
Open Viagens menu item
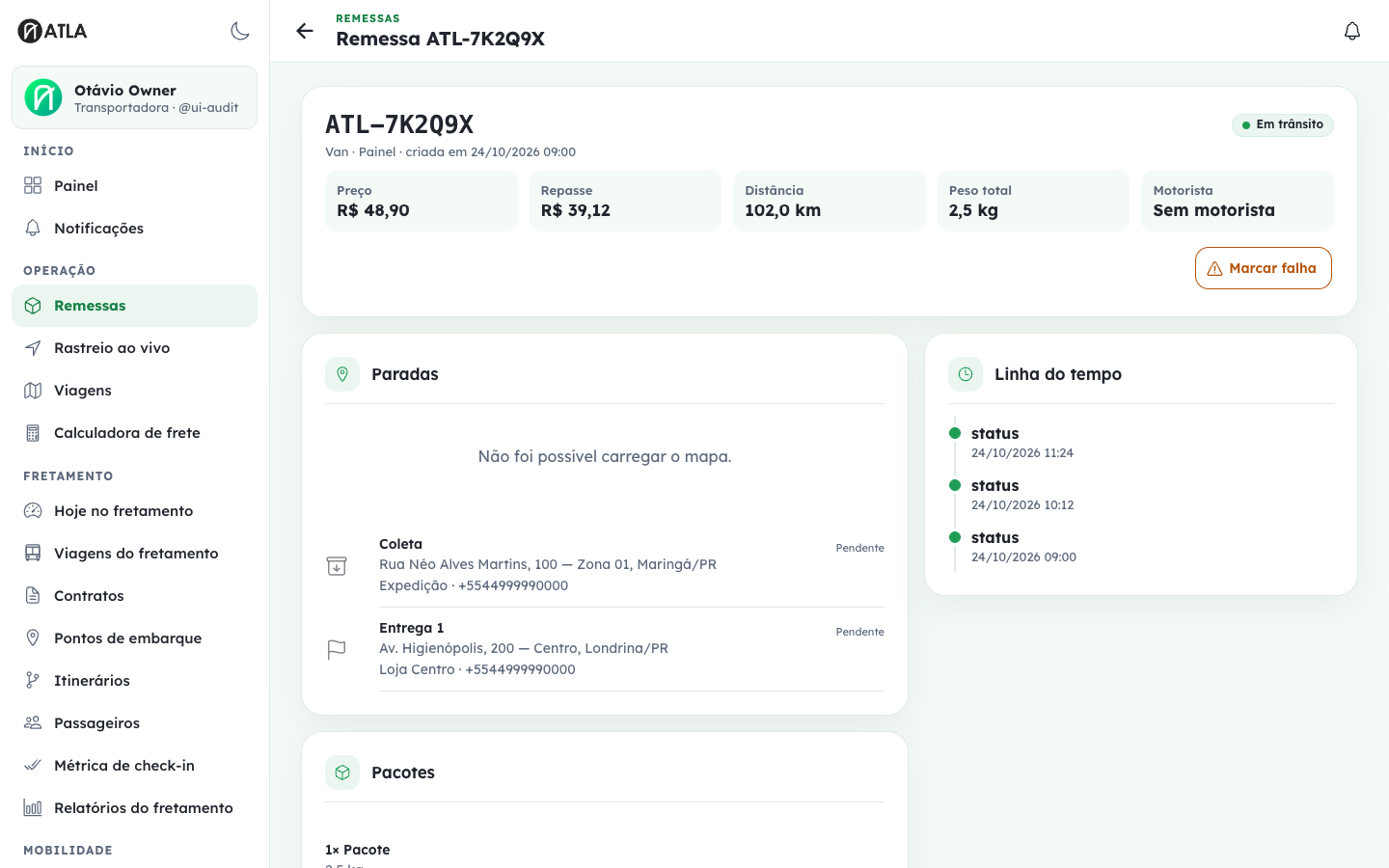[134, 391]
